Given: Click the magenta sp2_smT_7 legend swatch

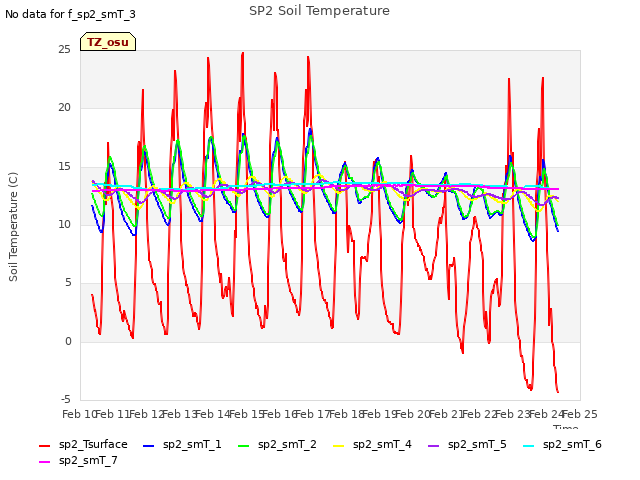Looking at the screenshot, I should point(44,462).
